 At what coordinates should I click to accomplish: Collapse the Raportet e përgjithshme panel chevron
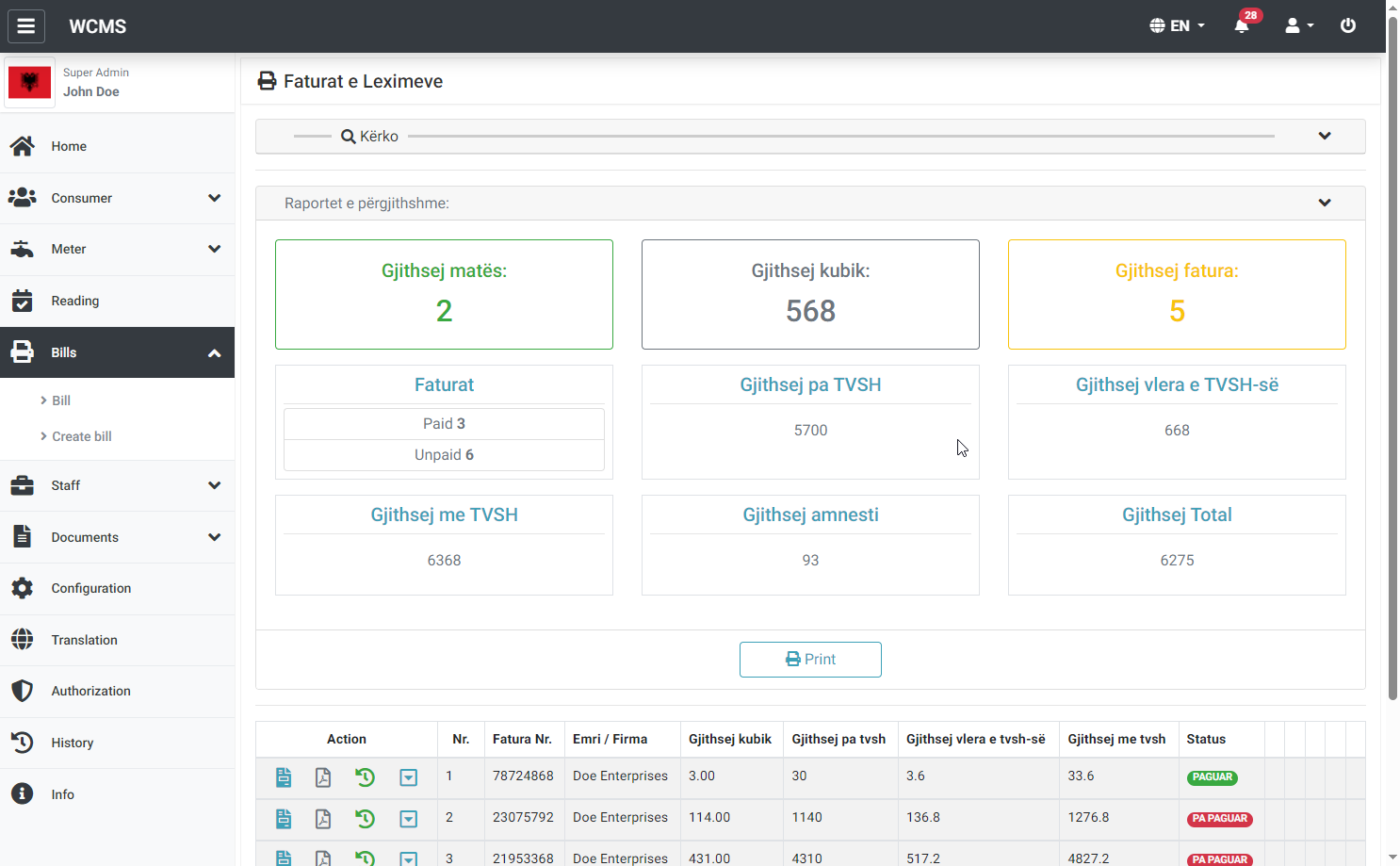coord(1325,203)
